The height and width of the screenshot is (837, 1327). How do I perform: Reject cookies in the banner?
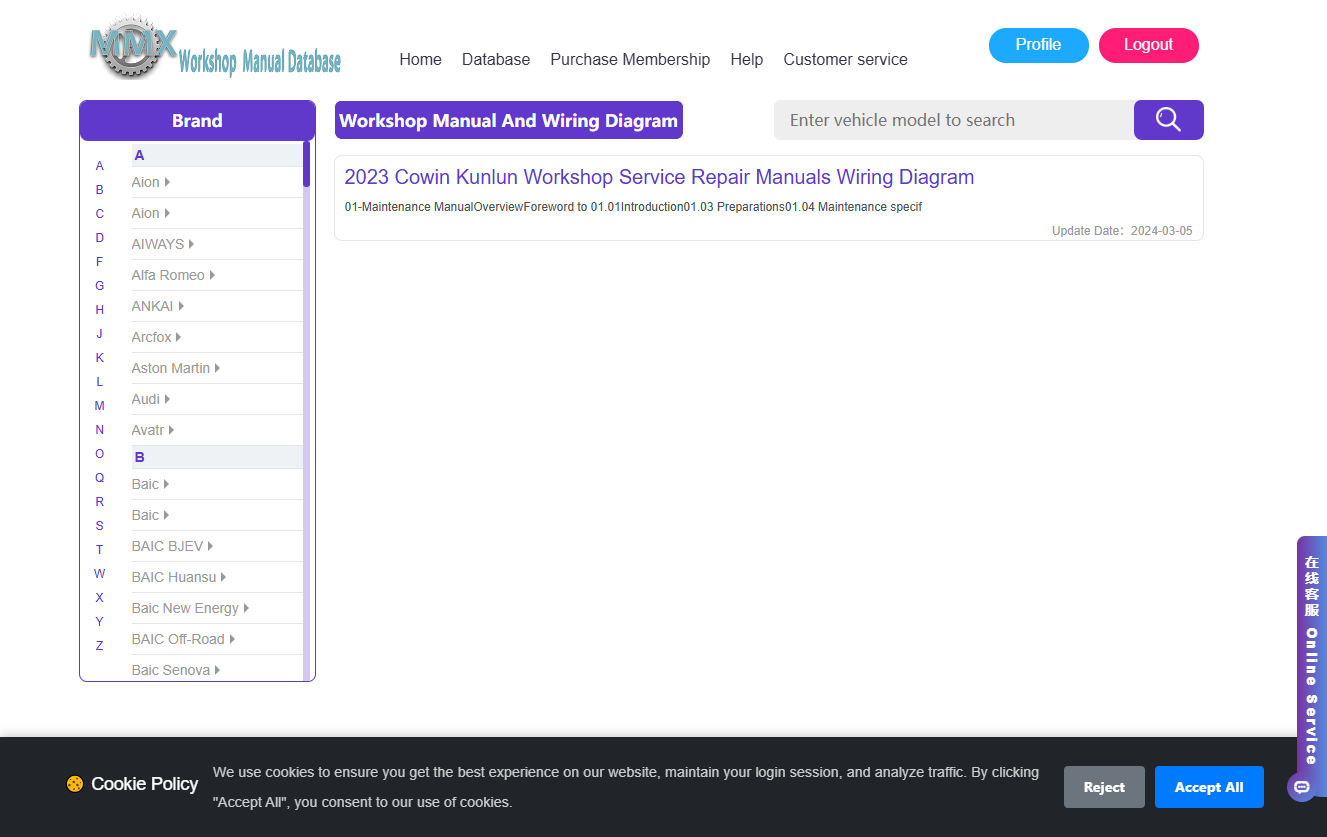point(1104,787)
